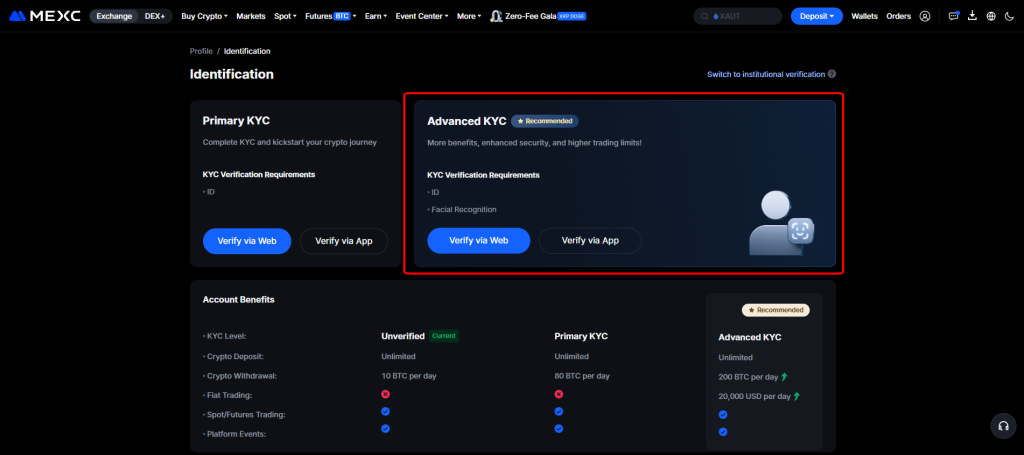Screen dimensions: 1024x455
Task: Click the help icon beside institutional verification
Action: click(832, 74)
